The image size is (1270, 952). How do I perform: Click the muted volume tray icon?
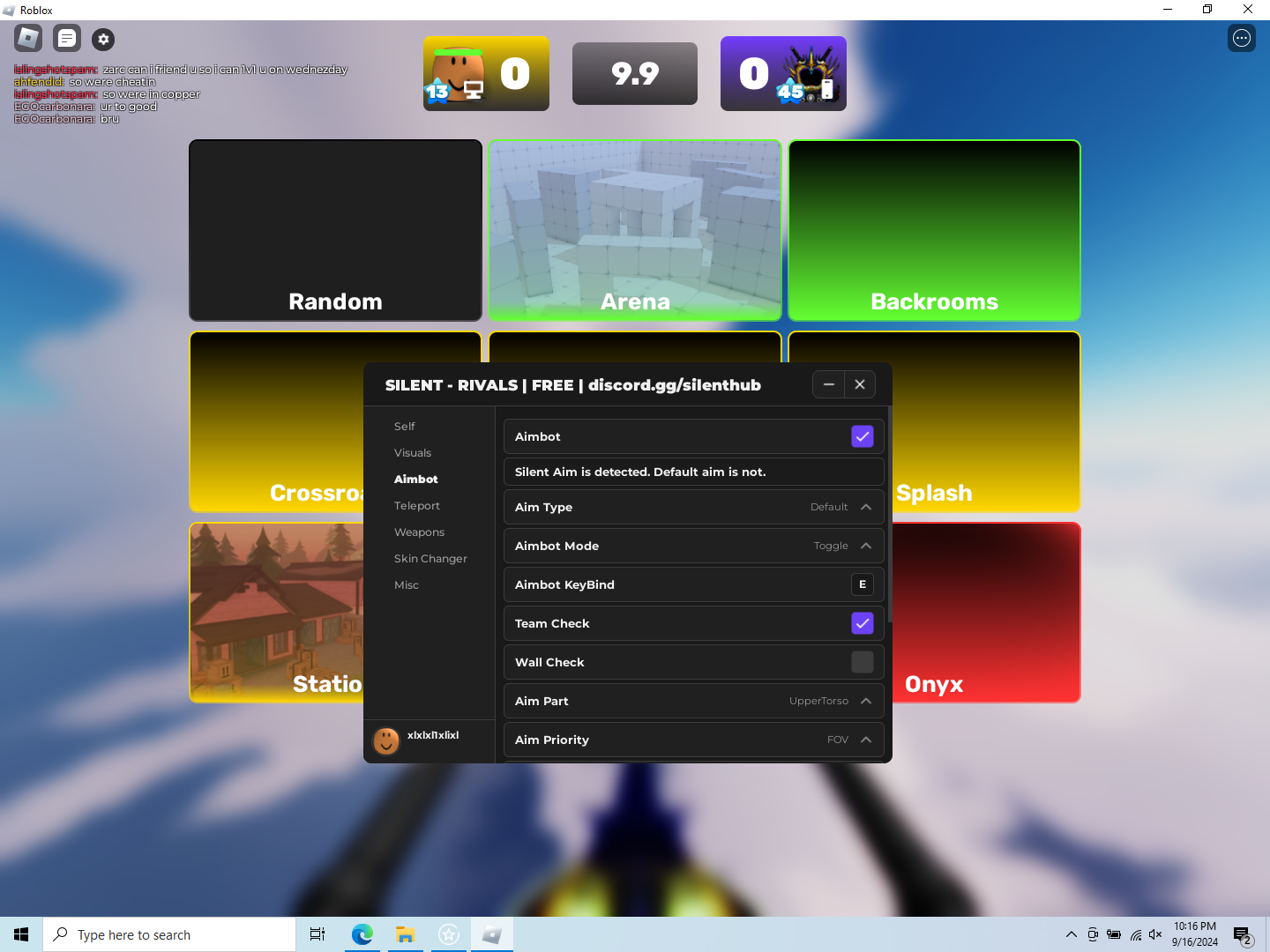pos(1155,934)
